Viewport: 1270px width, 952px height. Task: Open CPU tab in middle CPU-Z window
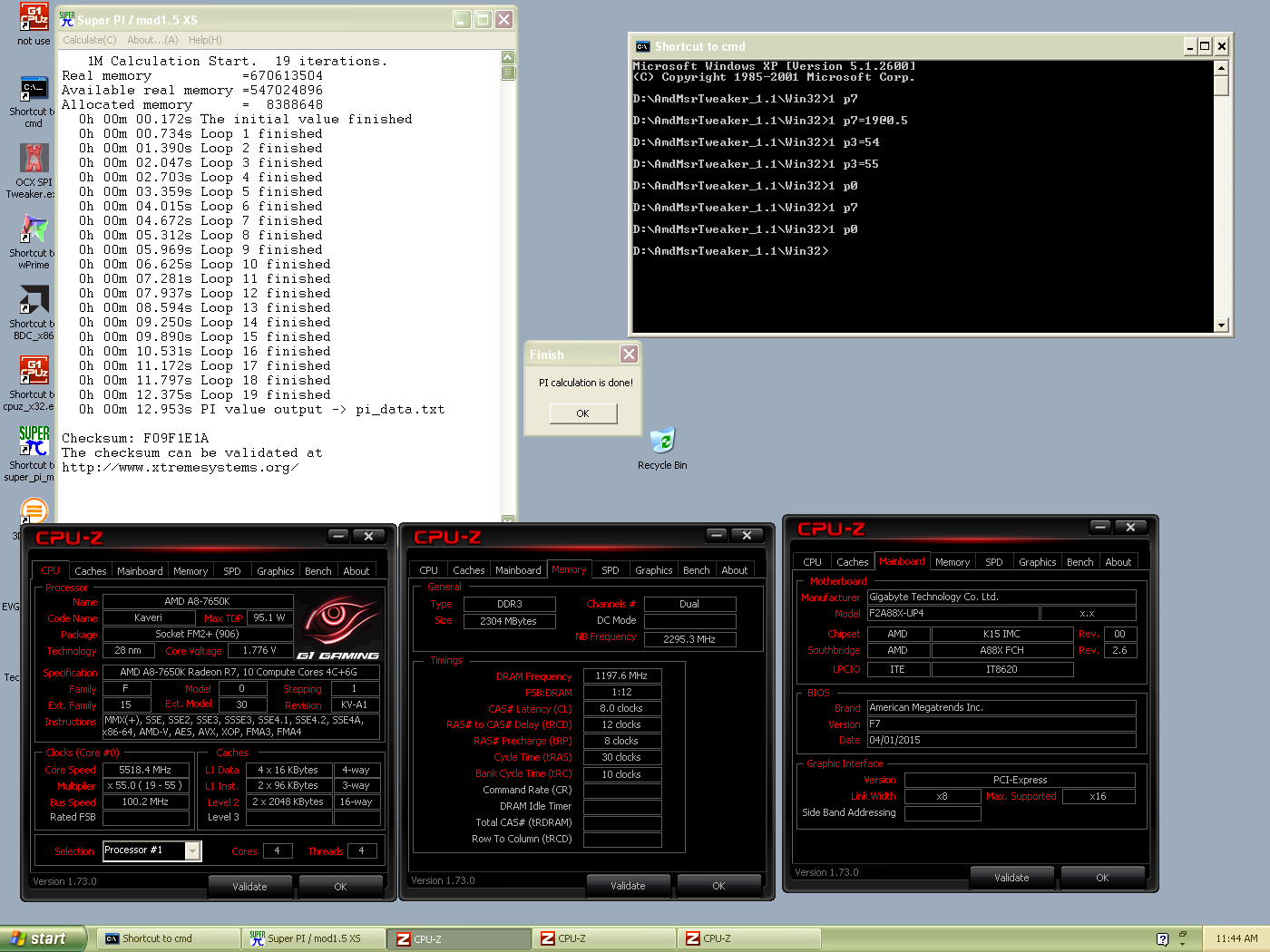pos(429,570)
